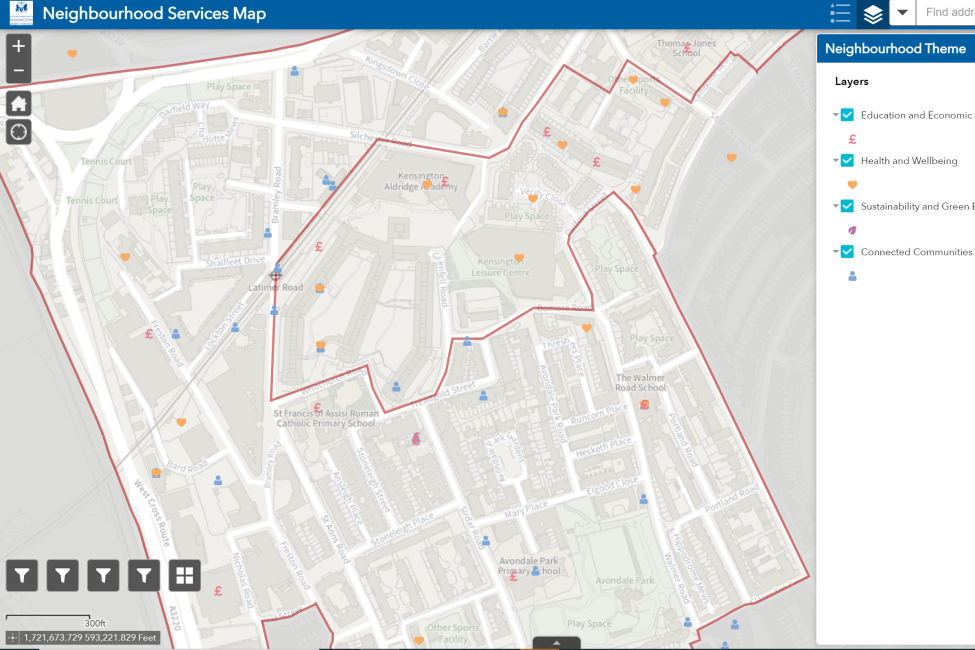Toggle off the Connected Communities layer

tap(849, 251)
